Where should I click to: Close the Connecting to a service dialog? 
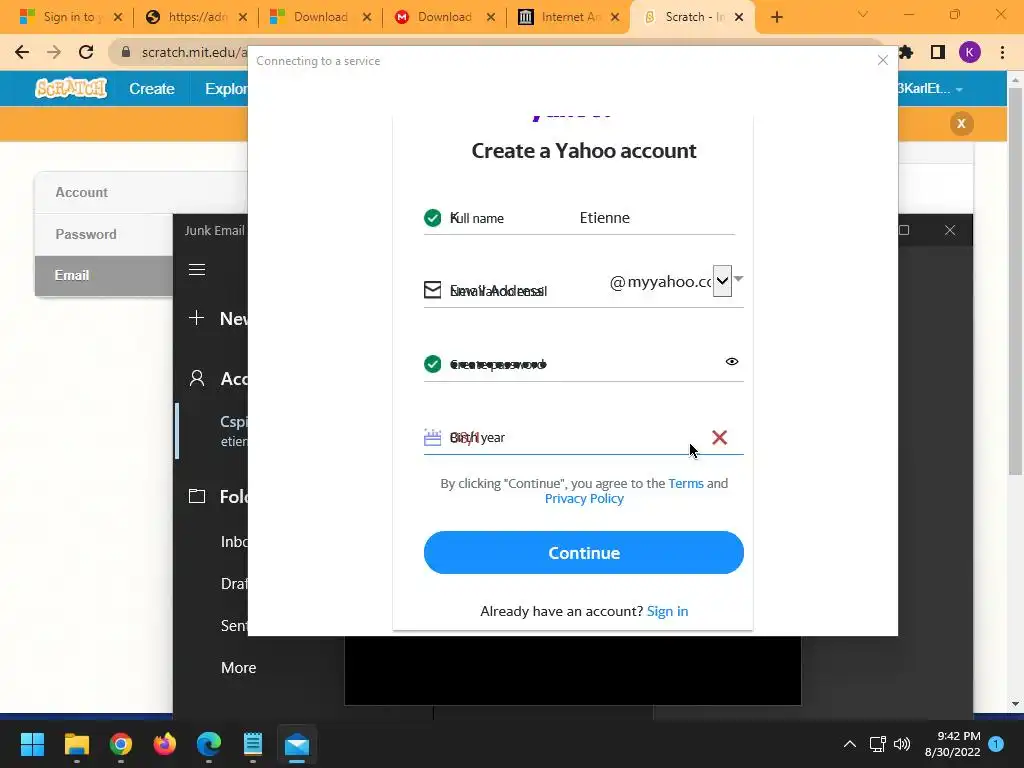click(x=882, y=60)
